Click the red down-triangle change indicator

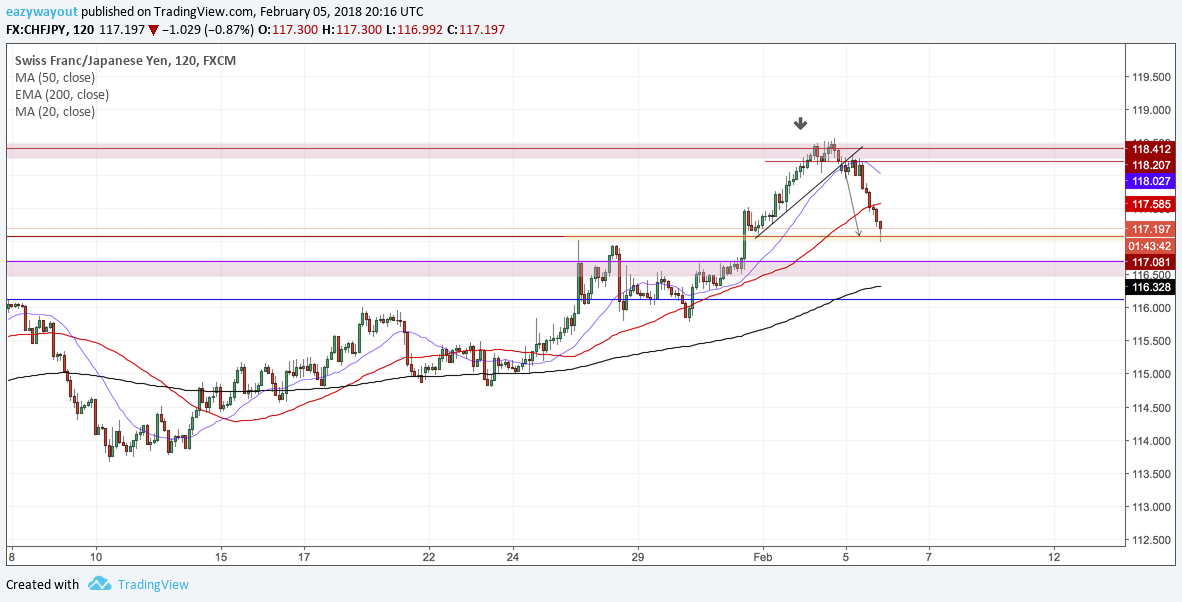153,29
